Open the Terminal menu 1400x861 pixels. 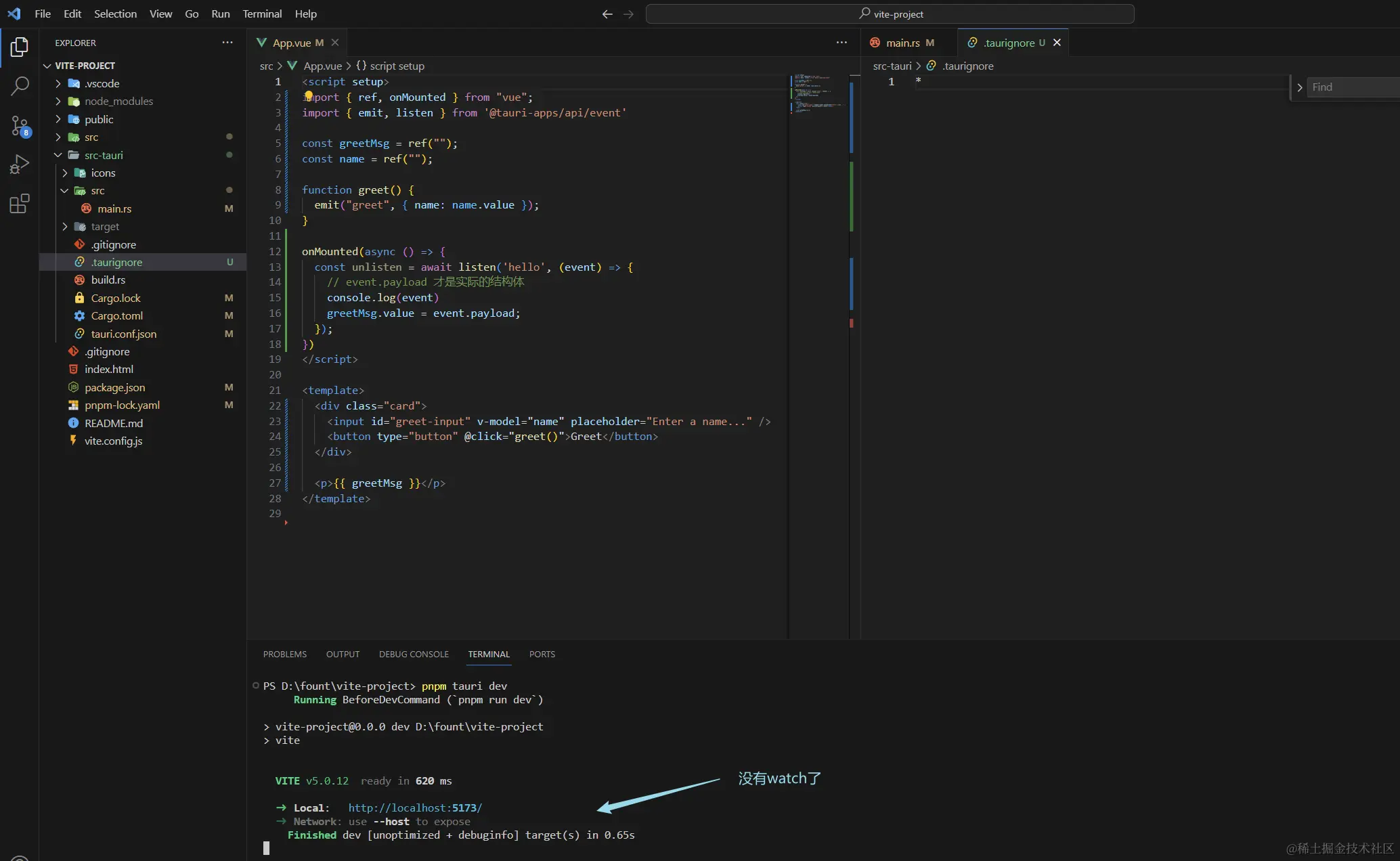pos(262,14)
